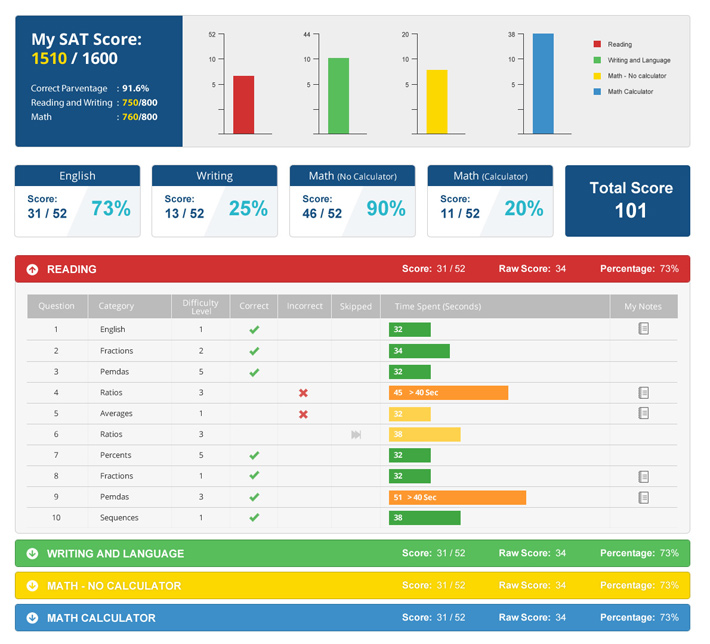Click the red X in question 4 row
The image size is (710, 644).
(303, 393)
